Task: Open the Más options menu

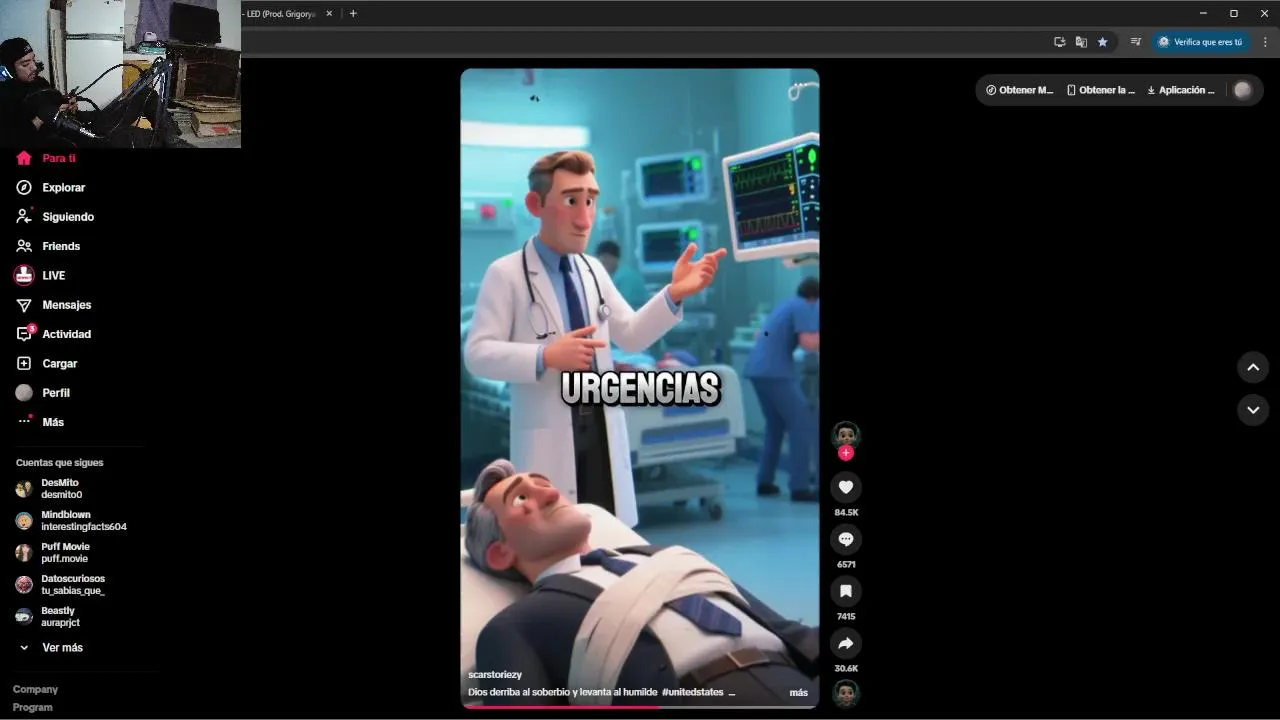Action: (40, 422)
